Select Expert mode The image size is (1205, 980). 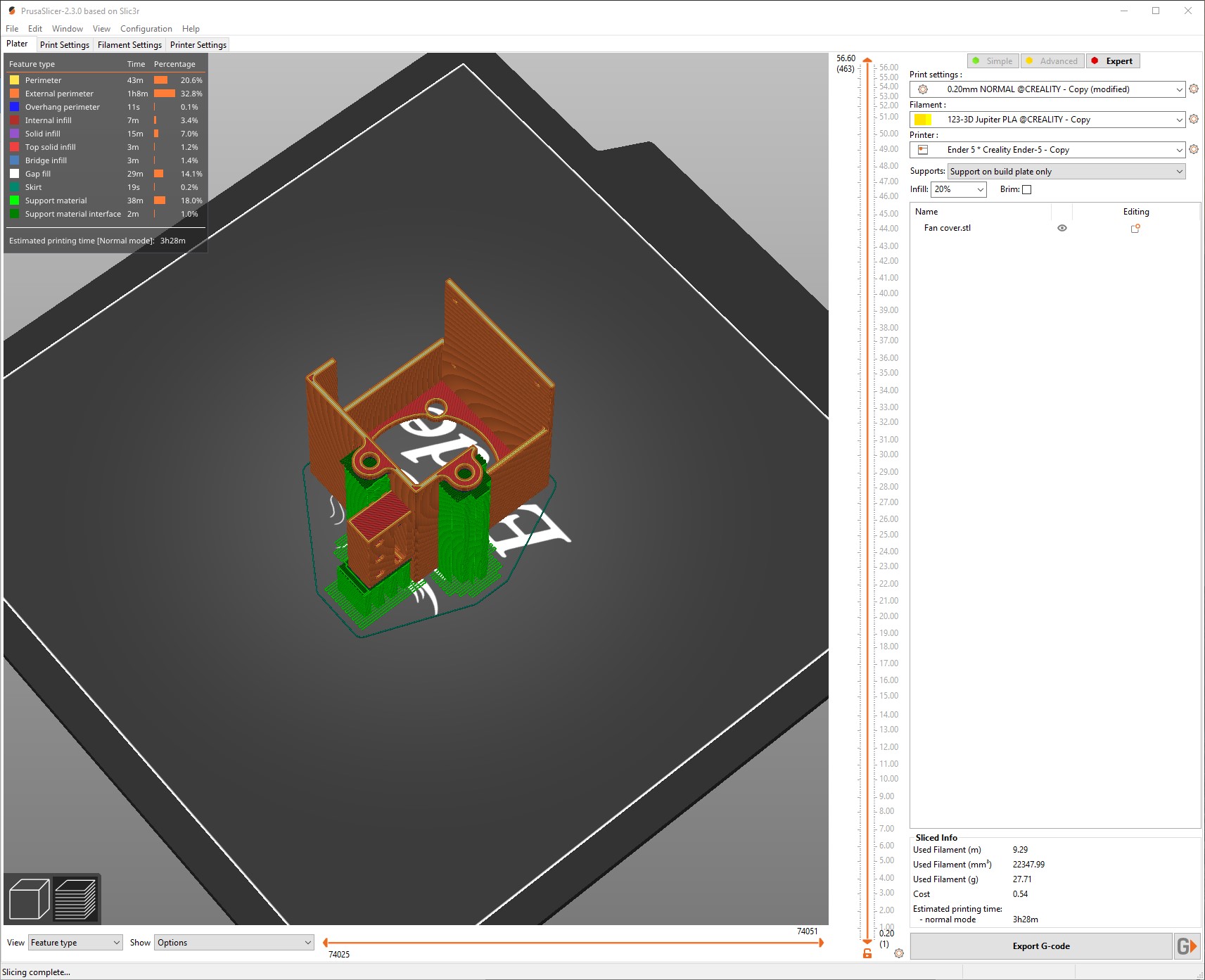pos(1113,61)
